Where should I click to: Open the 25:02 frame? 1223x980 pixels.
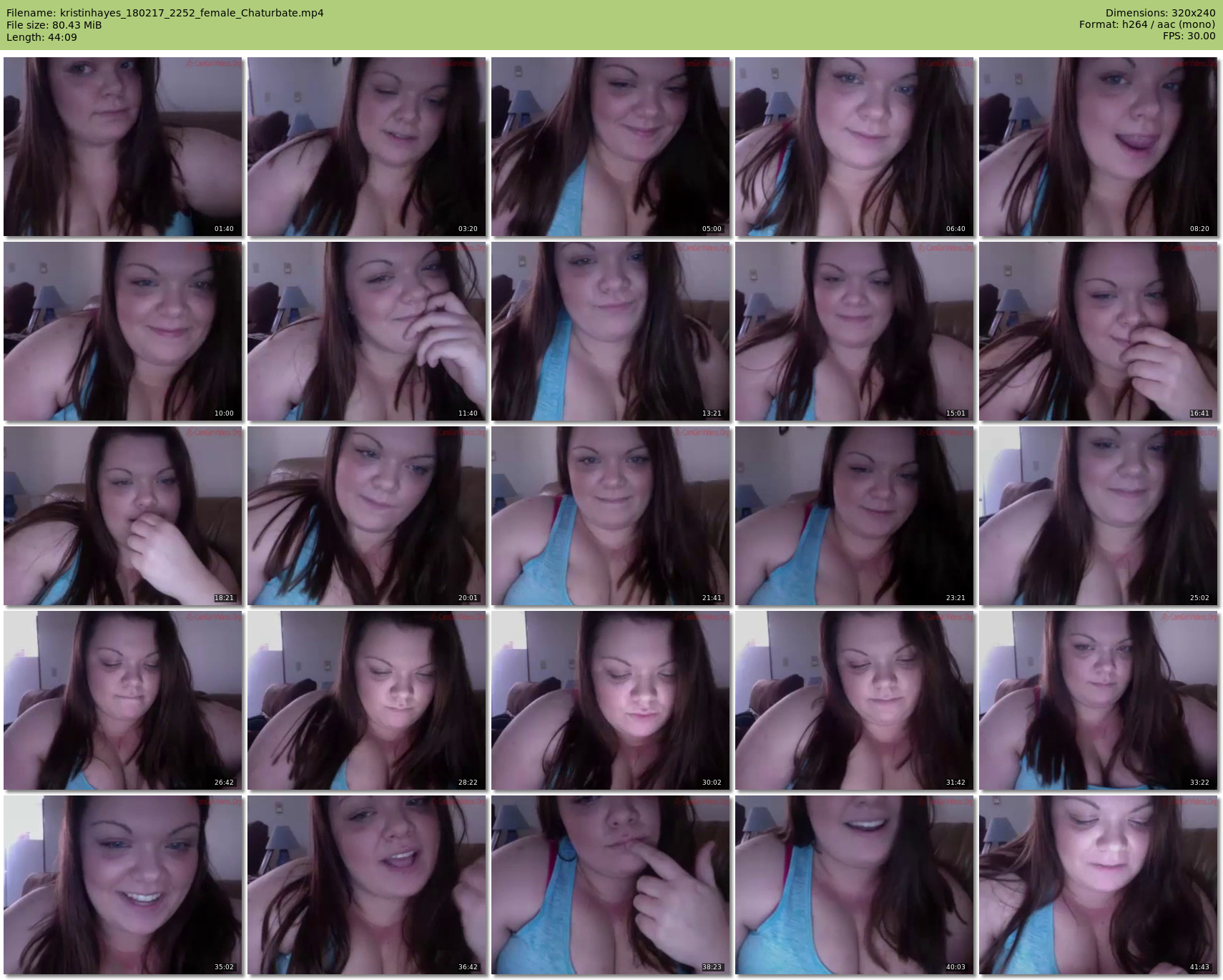[1099, 516]
